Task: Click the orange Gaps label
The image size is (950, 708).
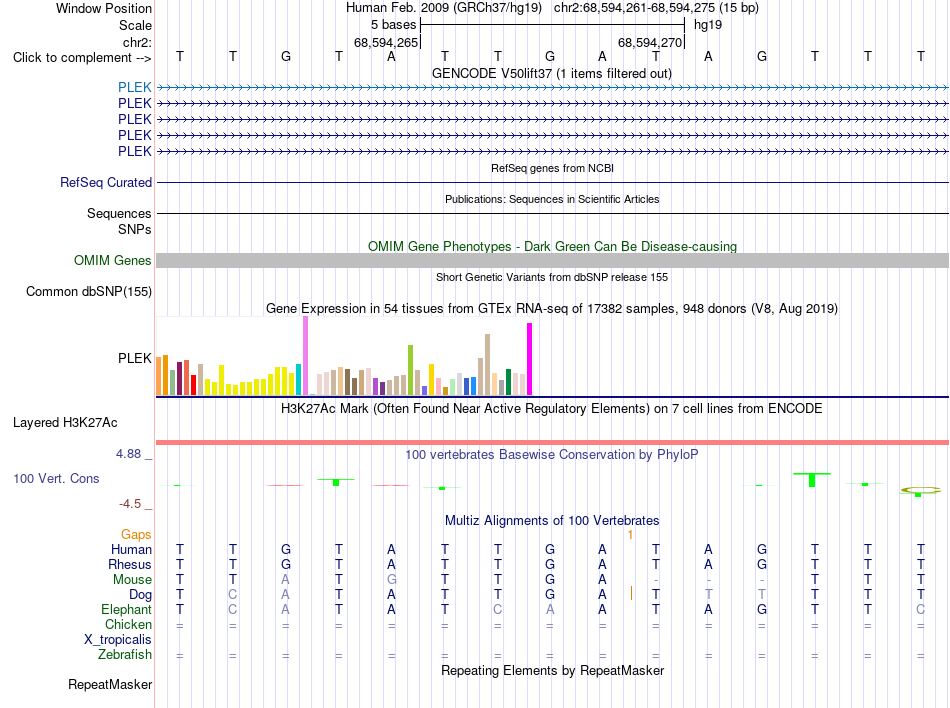Action: click(x=136, y=534)
